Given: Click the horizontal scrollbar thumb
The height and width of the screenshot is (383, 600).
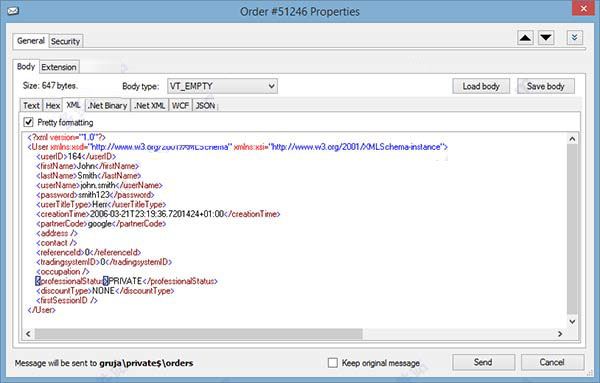Looking at the screenshot, I should (x=199, y=334).
